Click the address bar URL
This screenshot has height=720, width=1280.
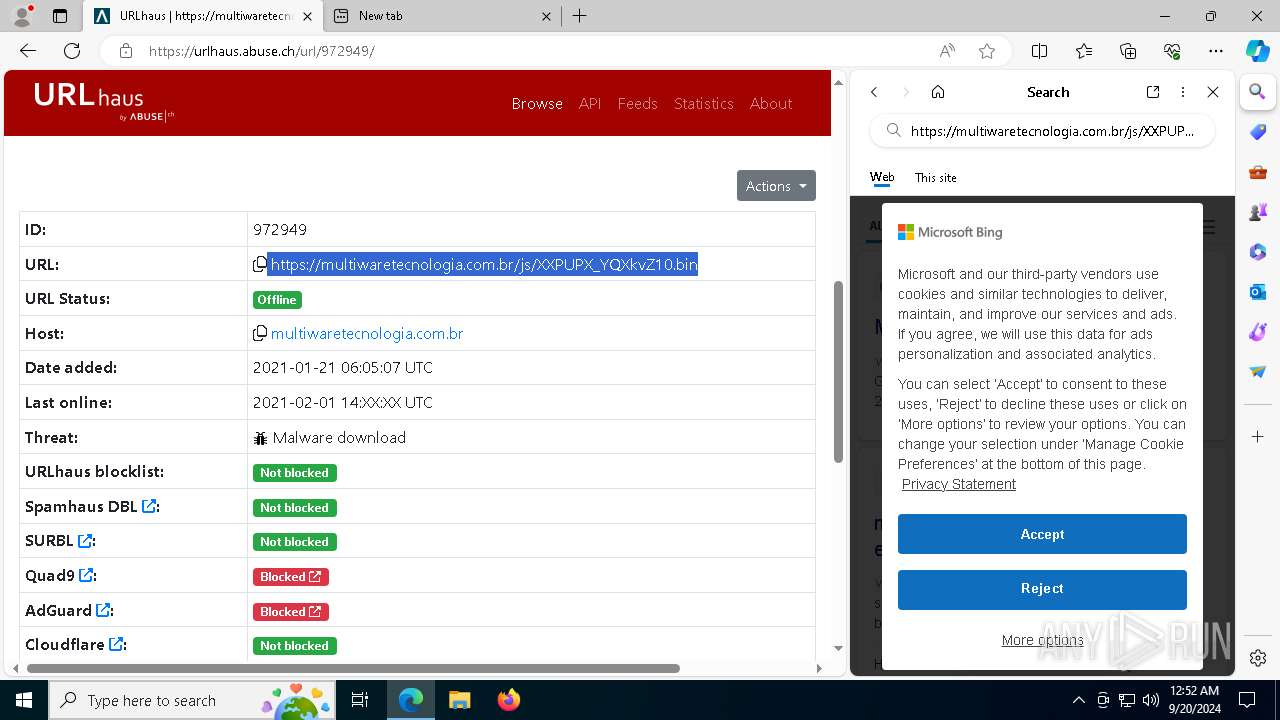point(262,51)
